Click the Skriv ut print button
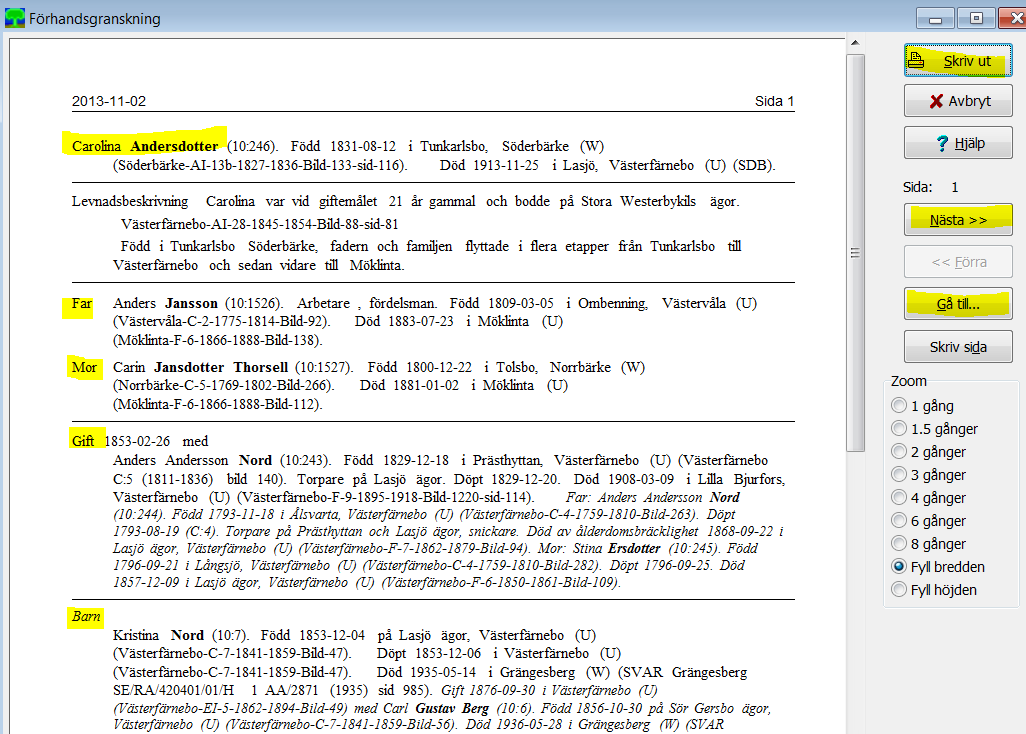 point(958,61)
